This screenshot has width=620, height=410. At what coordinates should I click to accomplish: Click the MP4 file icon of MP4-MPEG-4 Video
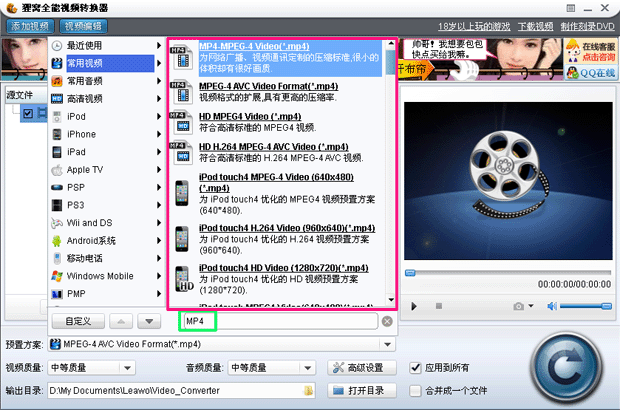pos(181,58)
